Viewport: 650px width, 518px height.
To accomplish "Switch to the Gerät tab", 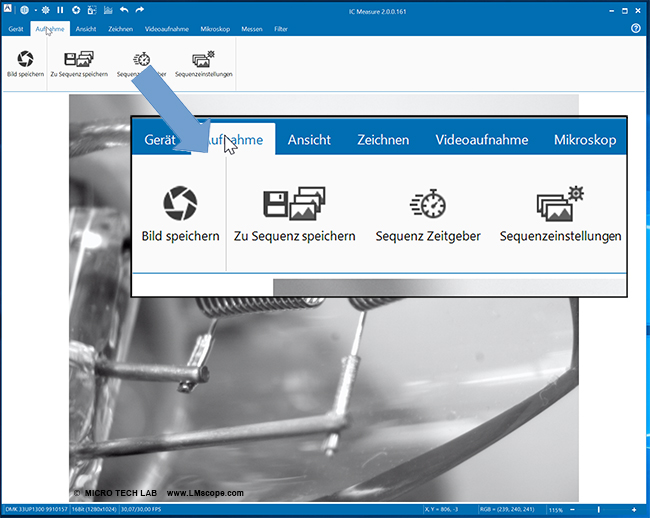I will point(15,29).
